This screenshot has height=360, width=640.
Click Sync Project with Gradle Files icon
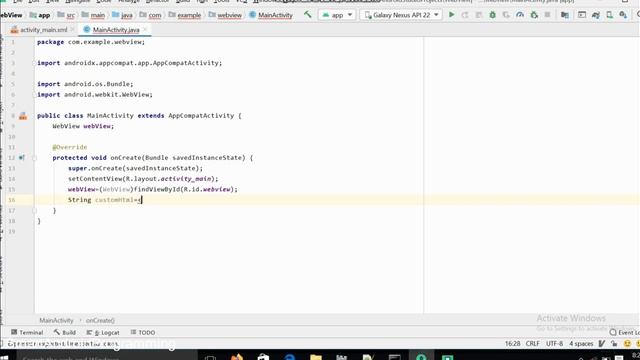(x=596, y=15)
